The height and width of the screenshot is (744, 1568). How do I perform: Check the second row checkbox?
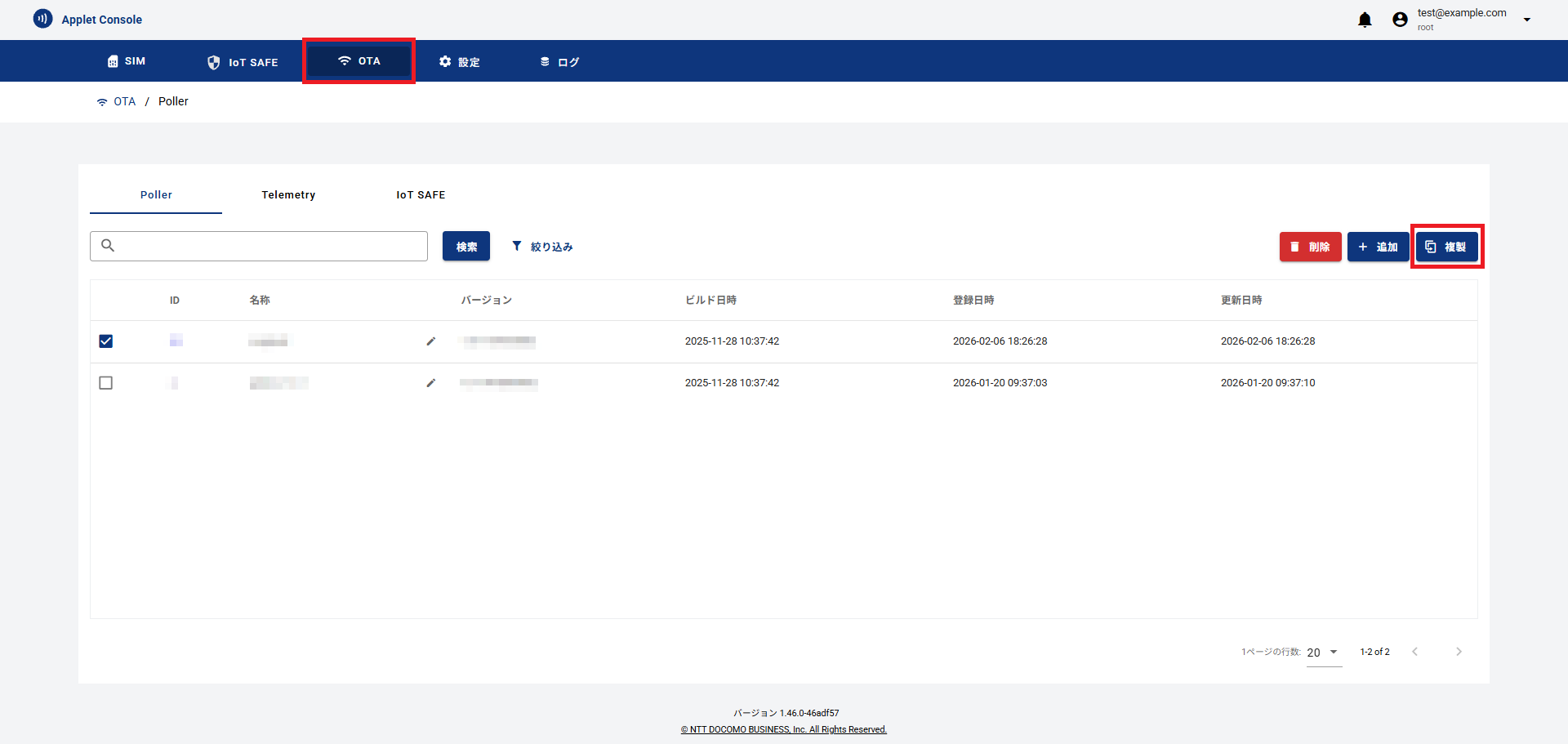(x=106, y=383)
